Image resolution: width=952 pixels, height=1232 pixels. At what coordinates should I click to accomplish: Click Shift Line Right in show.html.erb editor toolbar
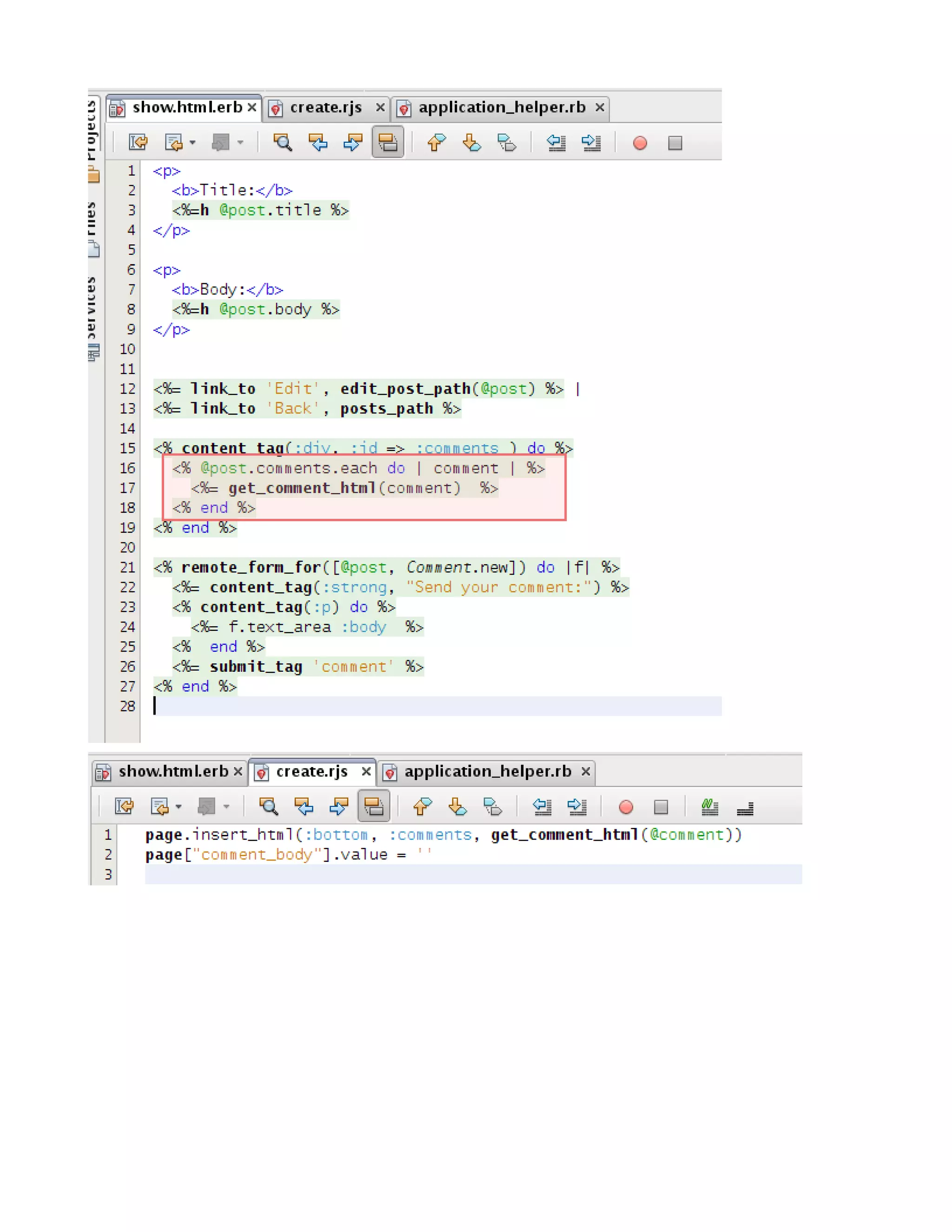pos(591,142)
